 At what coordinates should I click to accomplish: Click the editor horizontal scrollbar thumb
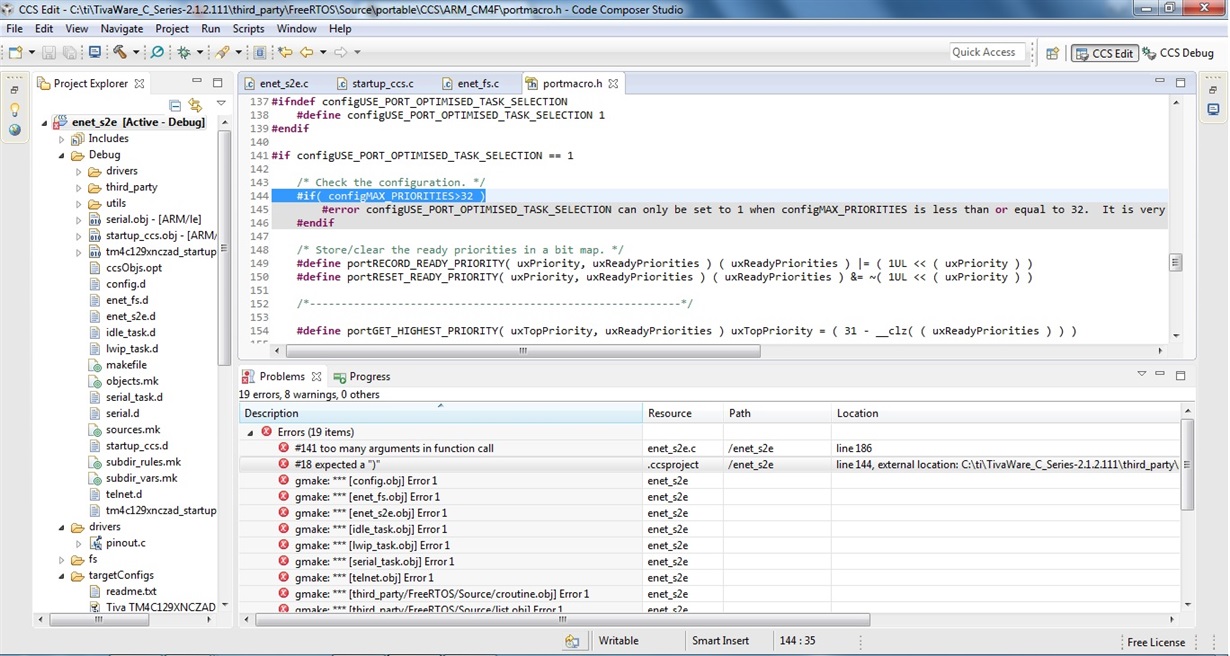coord(523,351)
